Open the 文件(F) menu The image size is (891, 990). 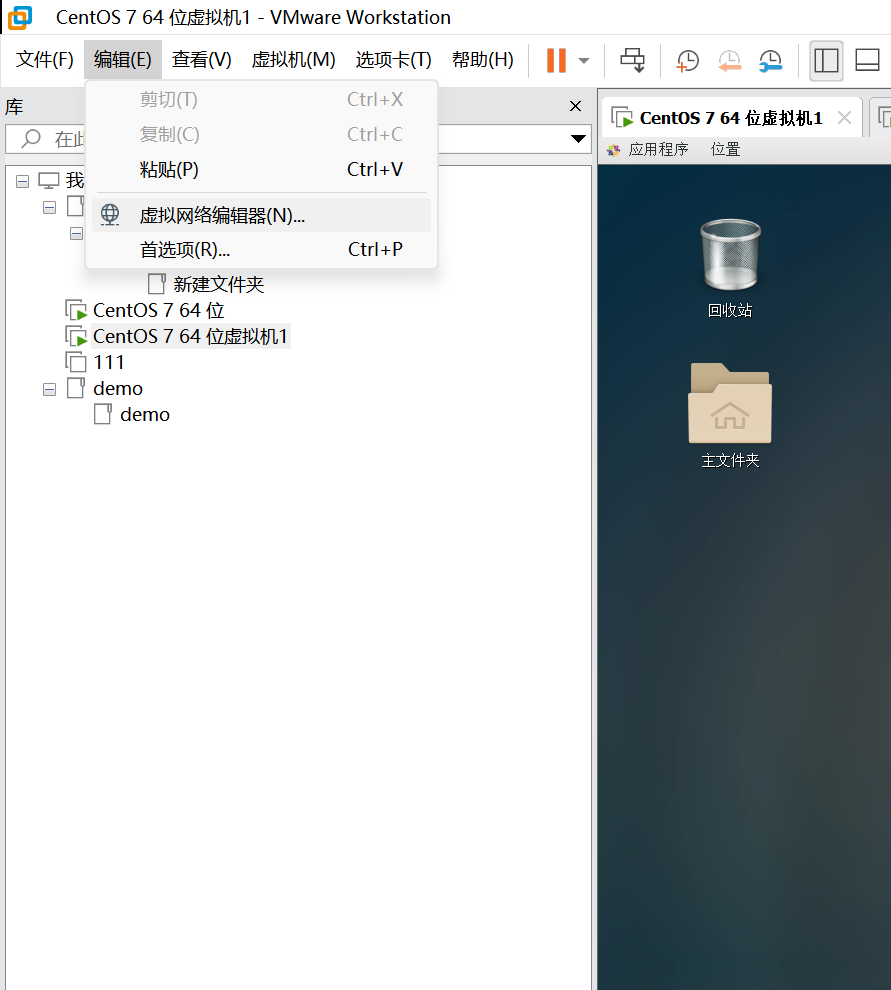[x=44, y=59]
